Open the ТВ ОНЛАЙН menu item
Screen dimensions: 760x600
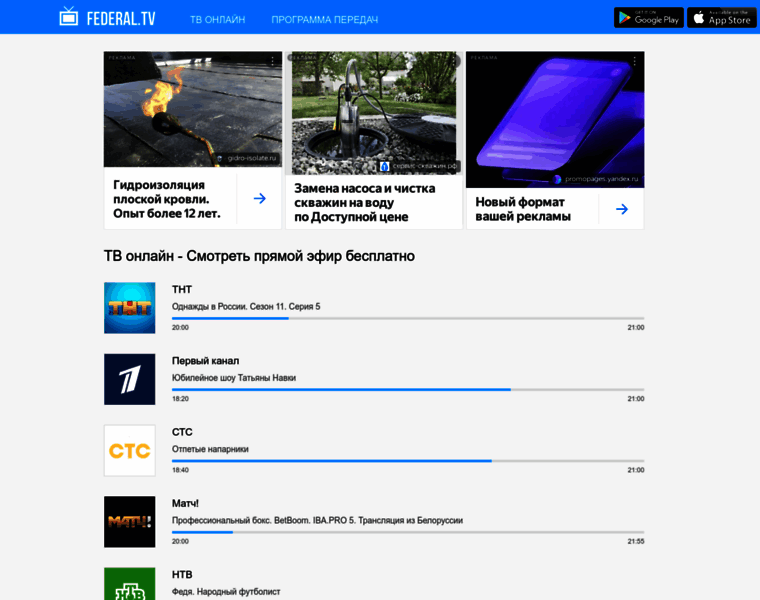point(217,20)
